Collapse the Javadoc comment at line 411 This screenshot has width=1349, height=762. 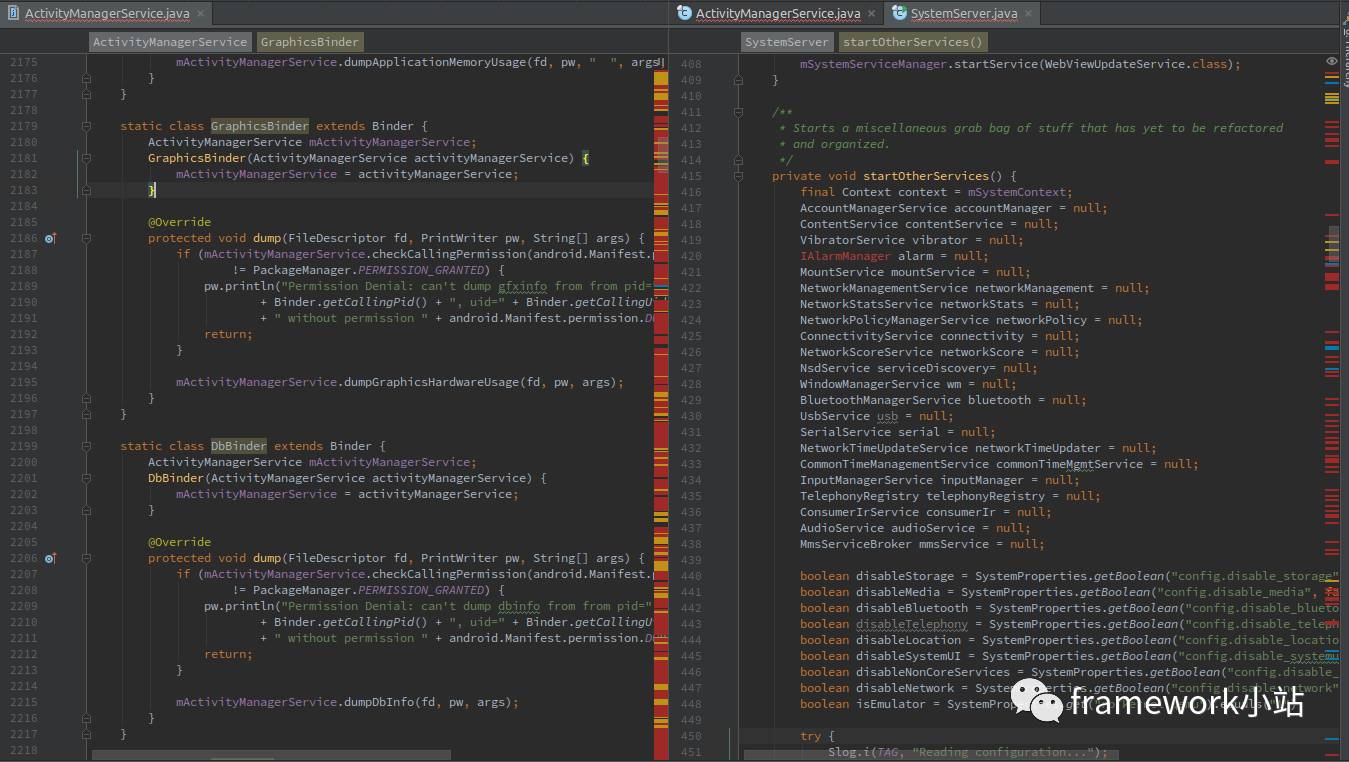739,112
